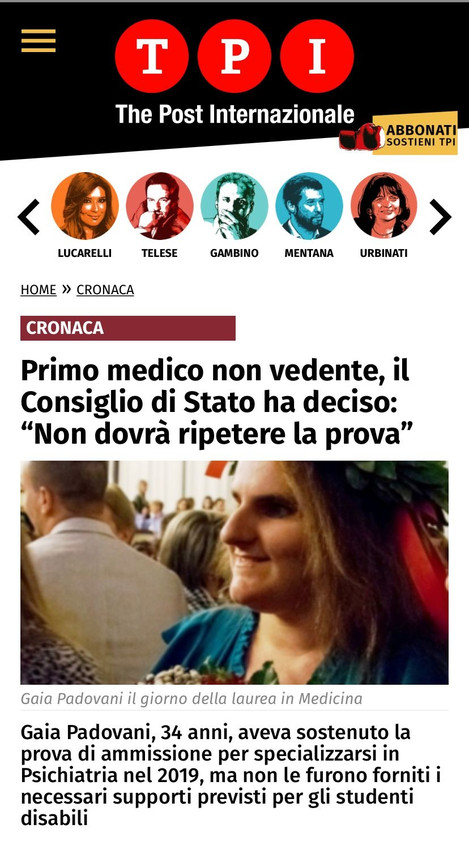Open Urbinati's author avatar
469x850 pixels.
[384, 206]
